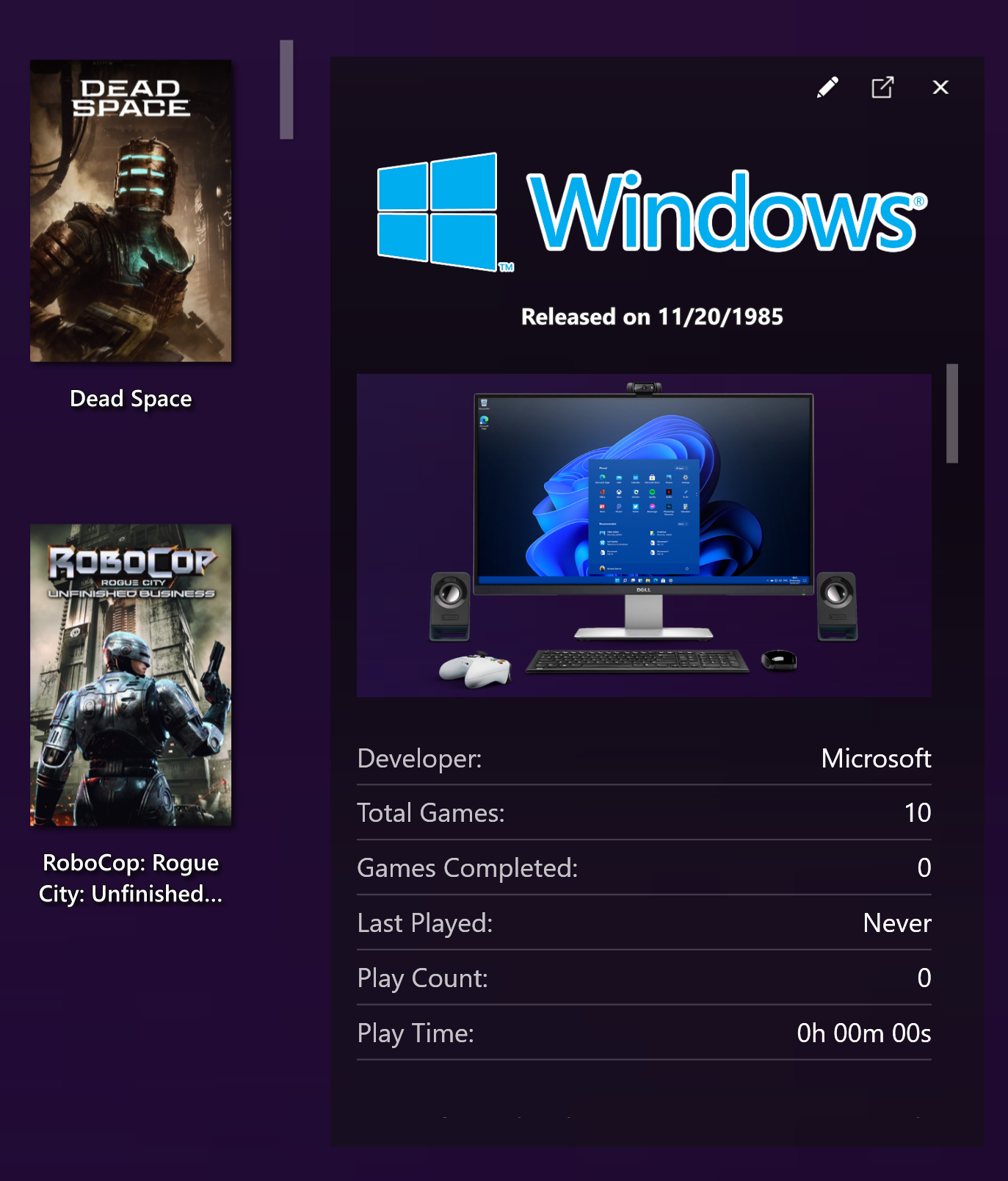Screen dimensions: 1008x1181
Task: Click the Windows wordmark text in banner
Action: tap(725, 212)
